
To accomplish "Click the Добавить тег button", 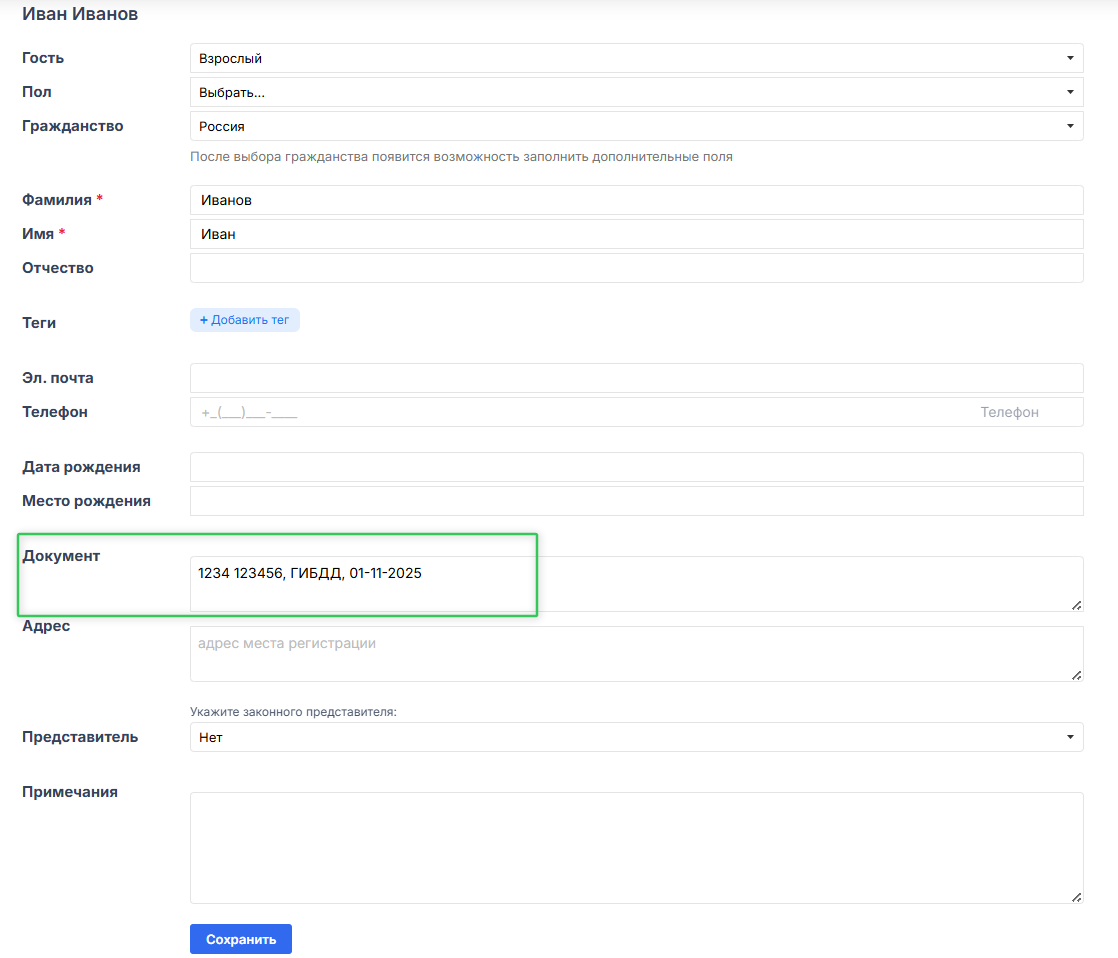I will click(x=245, y=320).
